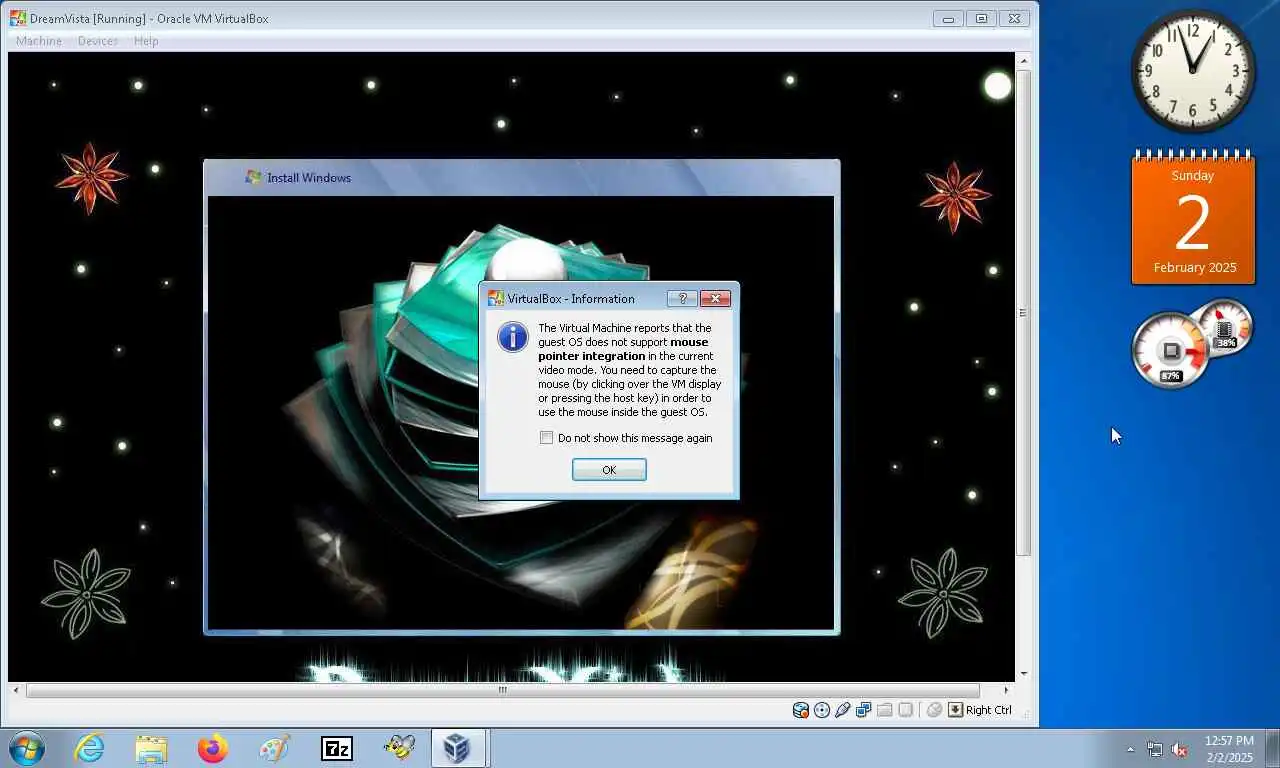1280x768 pixels.
Task: Click the analog clock gadget
Action: [x=1193, y=71]
